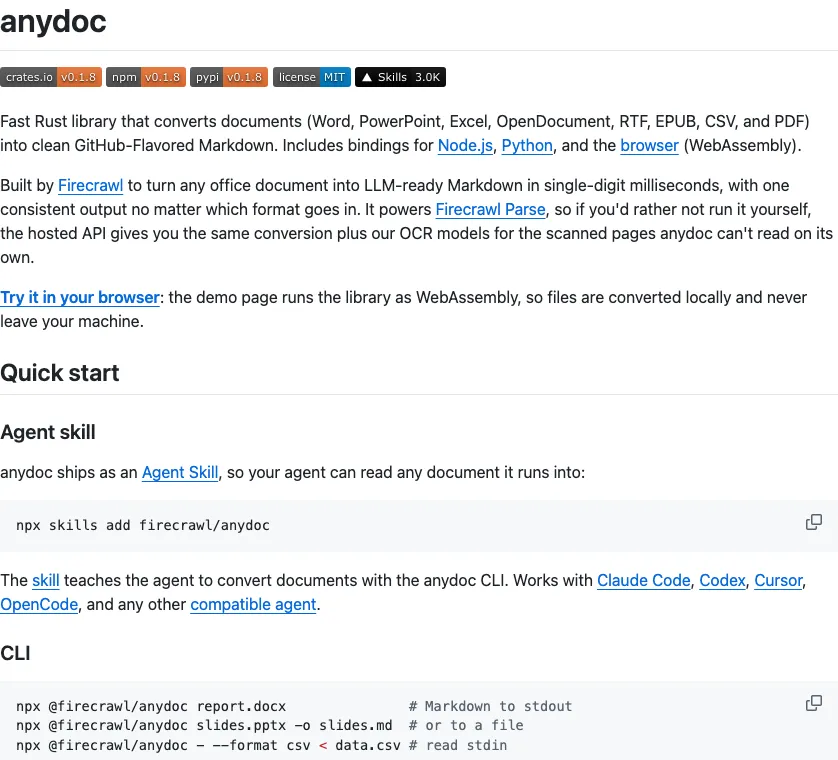838x760 pixels.
Task: Open the Codex link
Action: [722, 580]
